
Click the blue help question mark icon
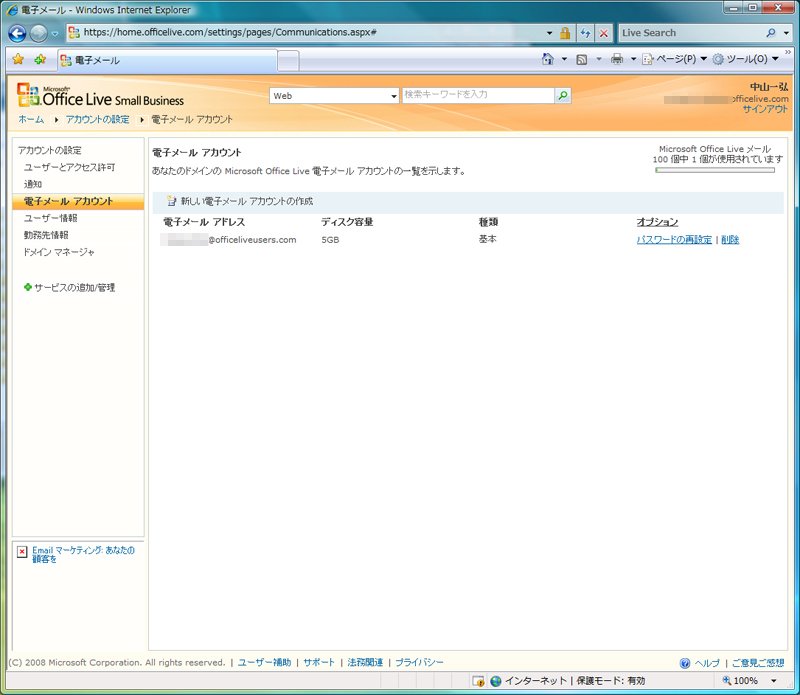pos(685,663)
